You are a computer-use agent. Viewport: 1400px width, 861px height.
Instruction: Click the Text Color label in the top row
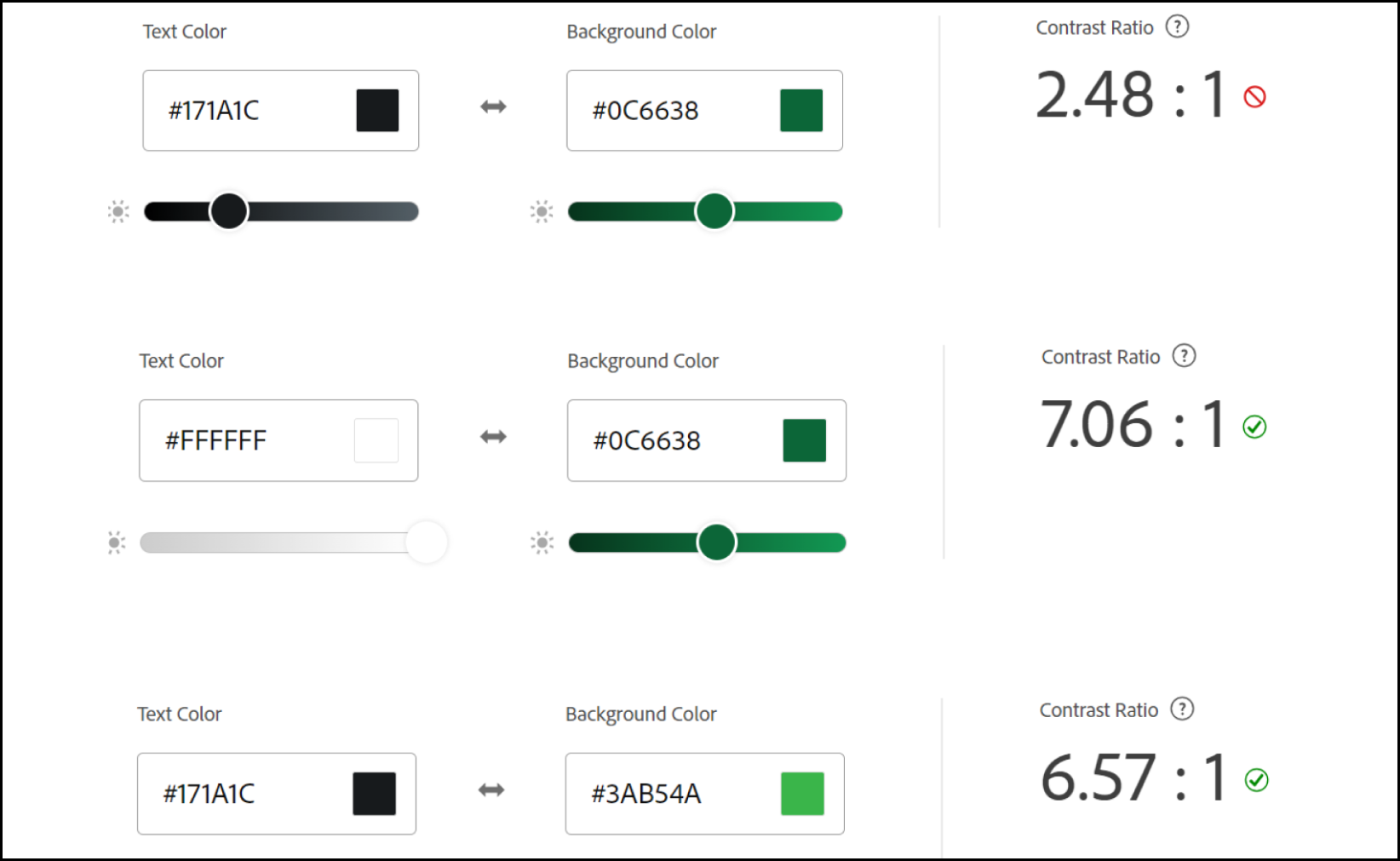pos(185,32)
